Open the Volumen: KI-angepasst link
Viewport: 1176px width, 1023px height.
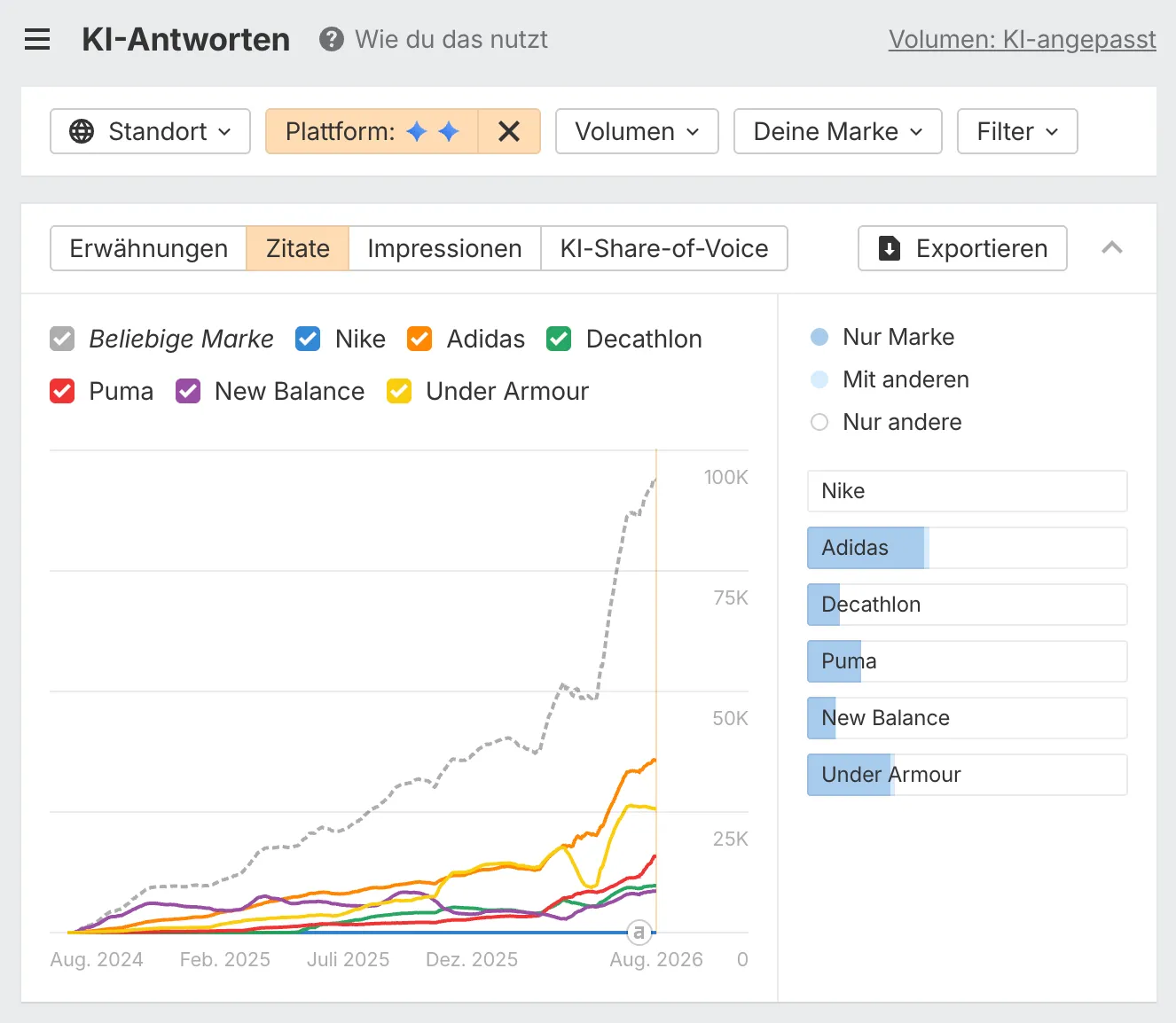click(x=1023, y=40)
